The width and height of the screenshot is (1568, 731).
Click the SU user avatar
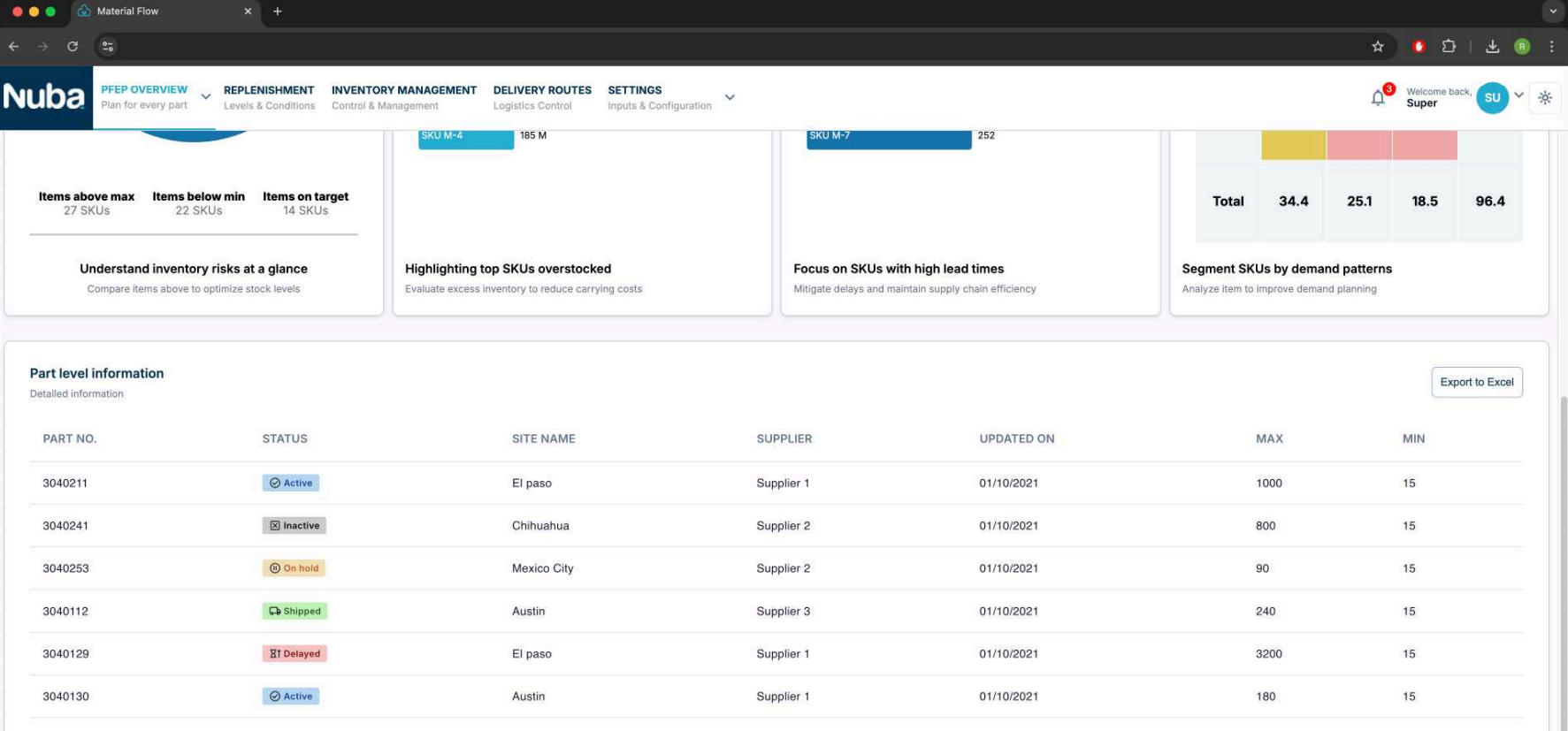(1492, 98)
